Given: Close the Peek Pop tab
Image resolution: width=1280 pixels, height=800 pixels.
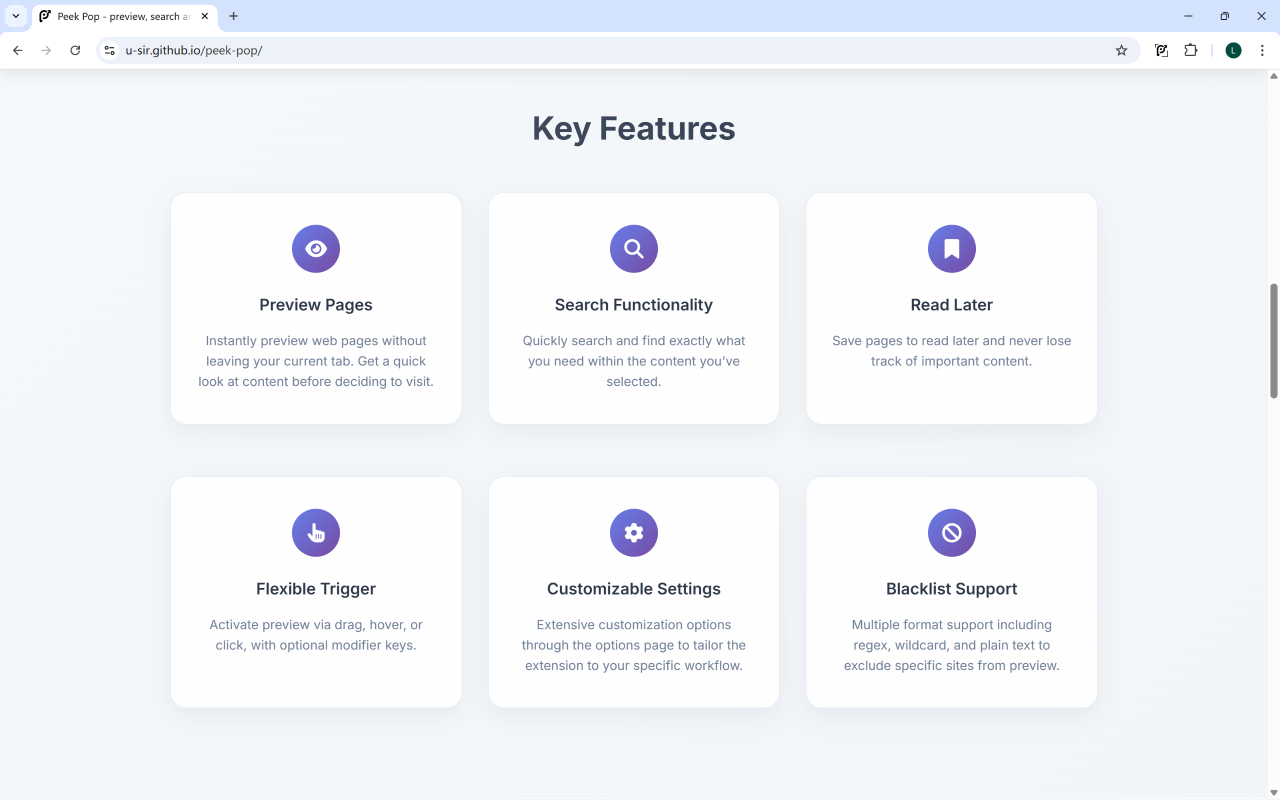Looking at the screenshot, I should coord(205,16).
